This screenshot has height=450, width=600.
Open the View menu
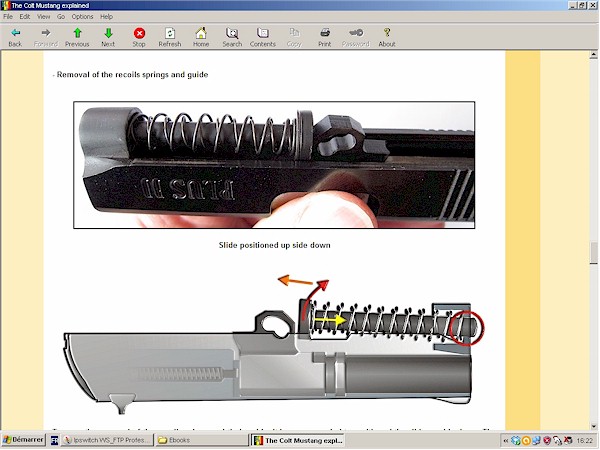[x=44, y=16]
